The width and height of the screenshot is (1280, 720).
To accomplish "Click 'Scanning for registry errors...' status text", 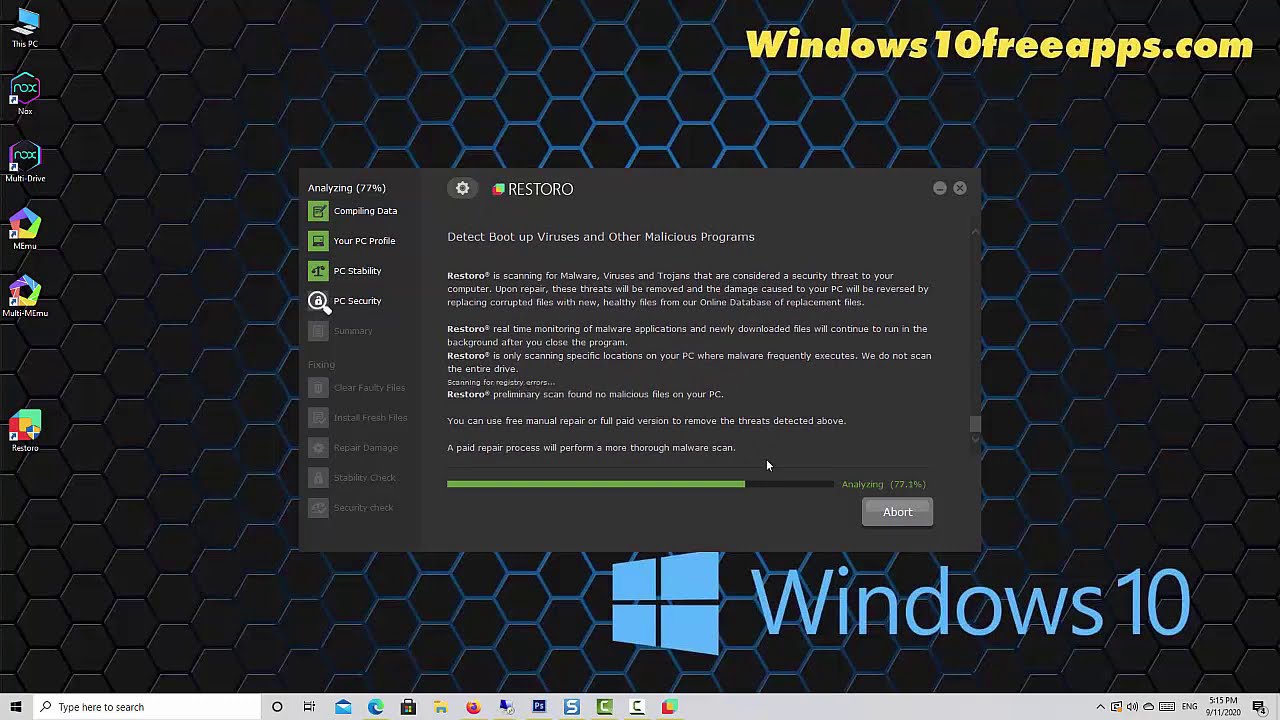I will tap(501, 382).
